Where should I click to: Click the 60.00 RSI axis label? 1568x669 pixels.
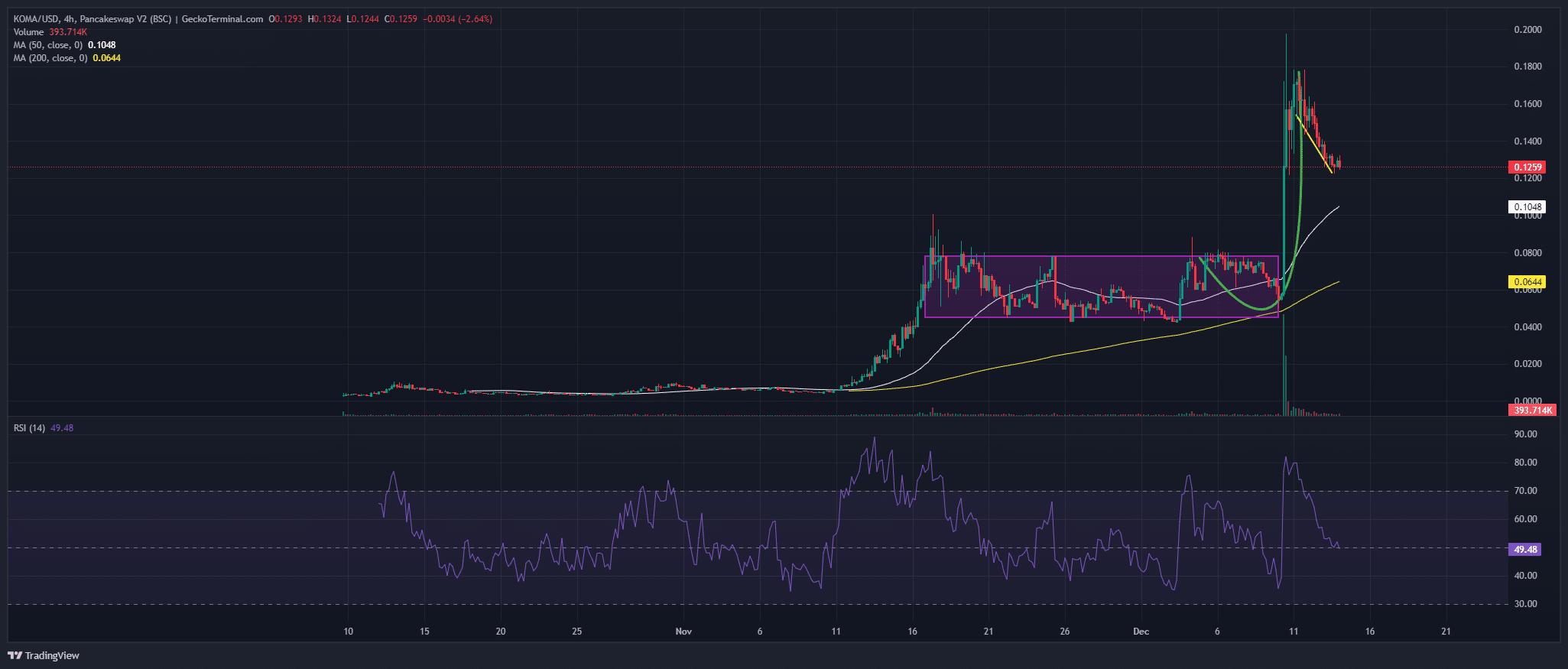coord(1525,519)
